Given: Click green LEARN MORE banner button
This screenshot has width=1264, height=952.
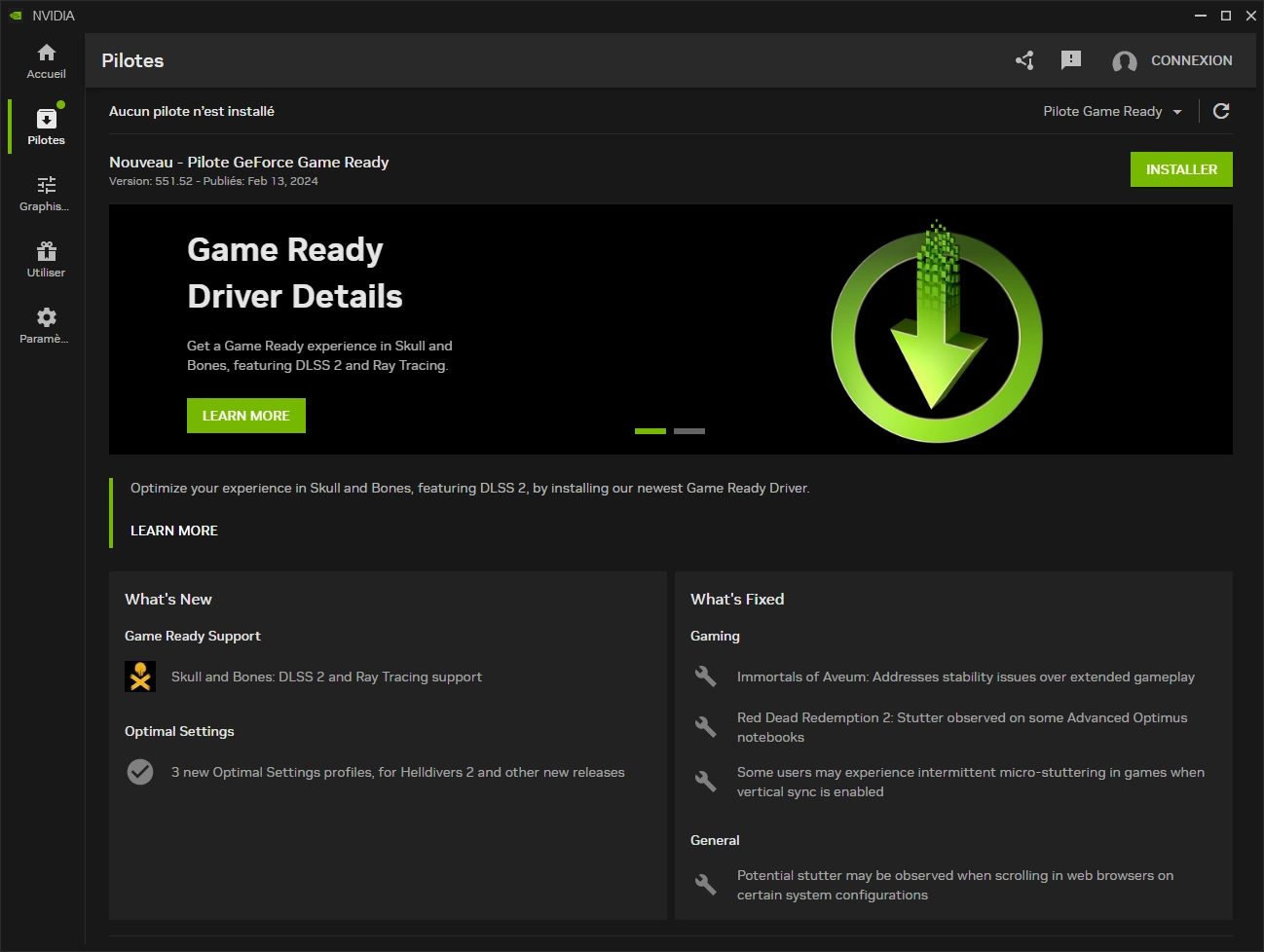Looking at the screenshot, I should click(x=246, y=416).
